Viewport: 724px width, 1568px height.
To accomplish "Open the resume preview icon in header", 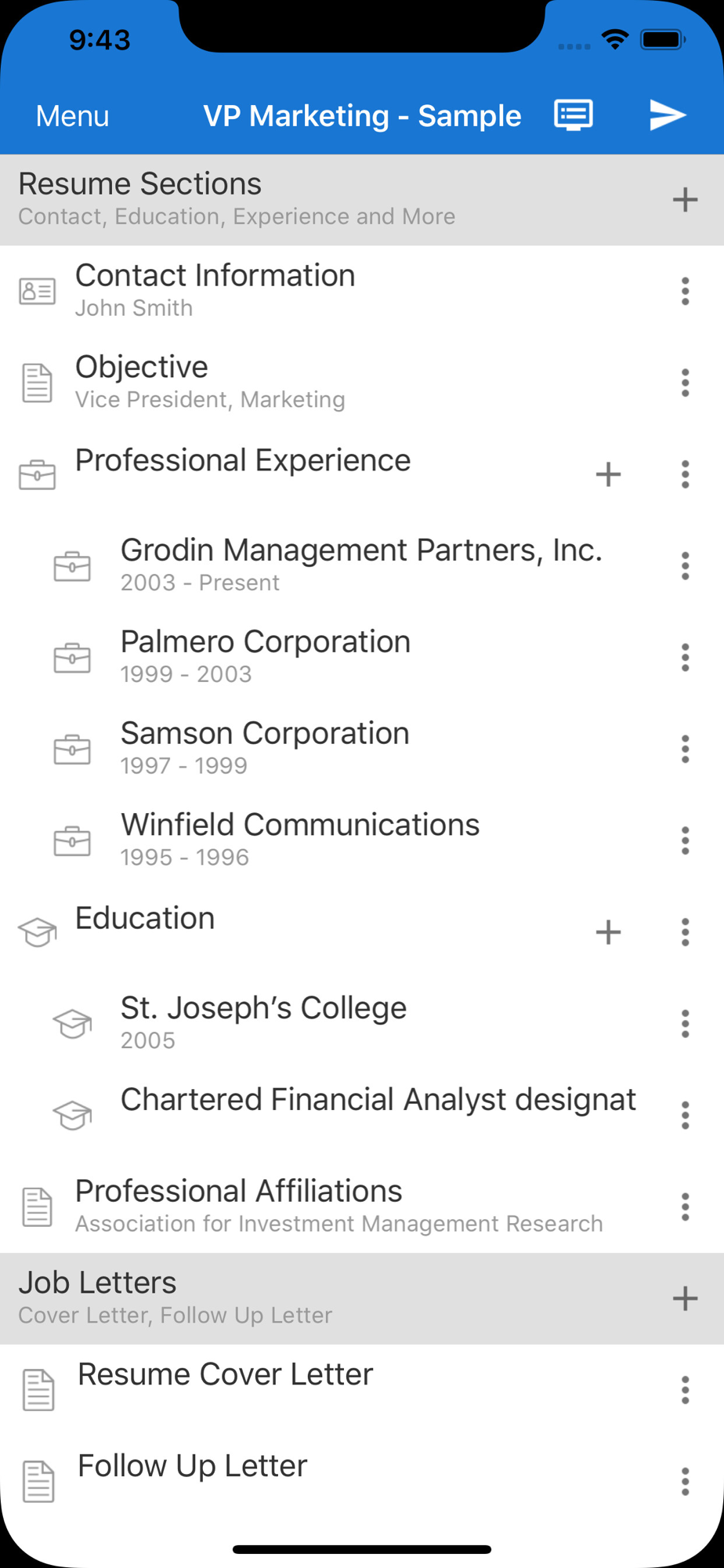I will click(574, 115).
